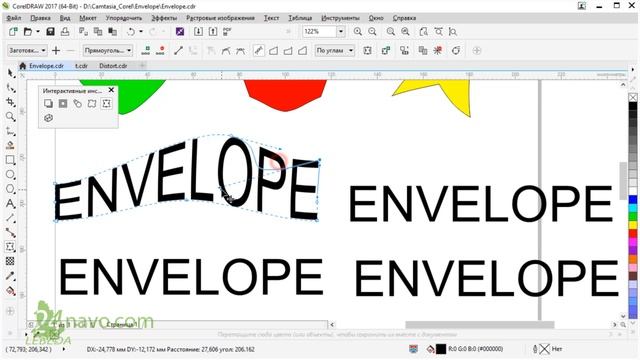640x360 pixels.
Task: Open the Заготовк... presets dropdown
Action: pyautogui.click(x=27, y=51)
